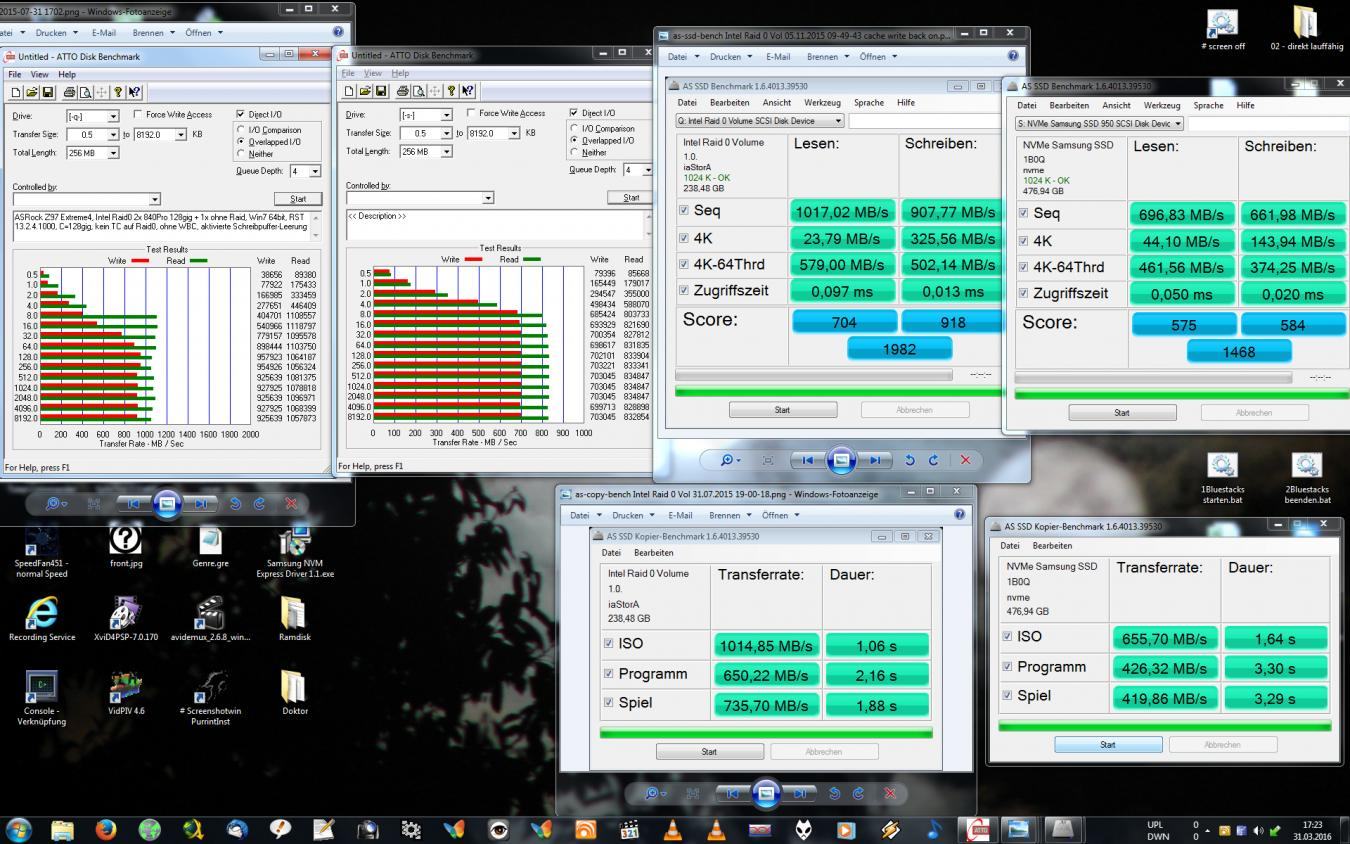Click next image button in as-ssd-bench photo viewer
Screen dimensions: 1350x844
(x=875, y=460)
